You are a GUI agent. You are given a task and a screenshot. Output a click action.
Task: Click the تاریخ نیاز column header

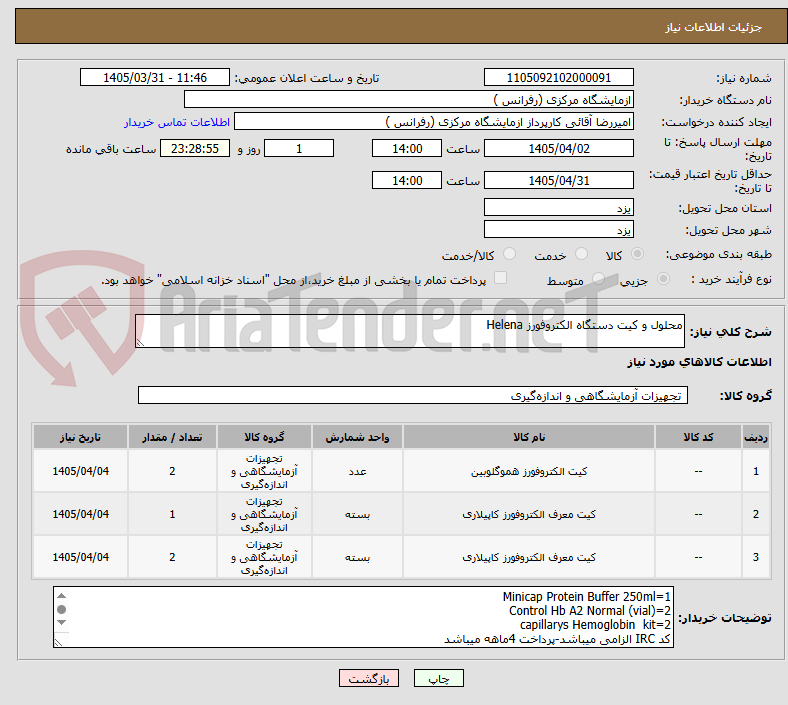coord(80,437)
